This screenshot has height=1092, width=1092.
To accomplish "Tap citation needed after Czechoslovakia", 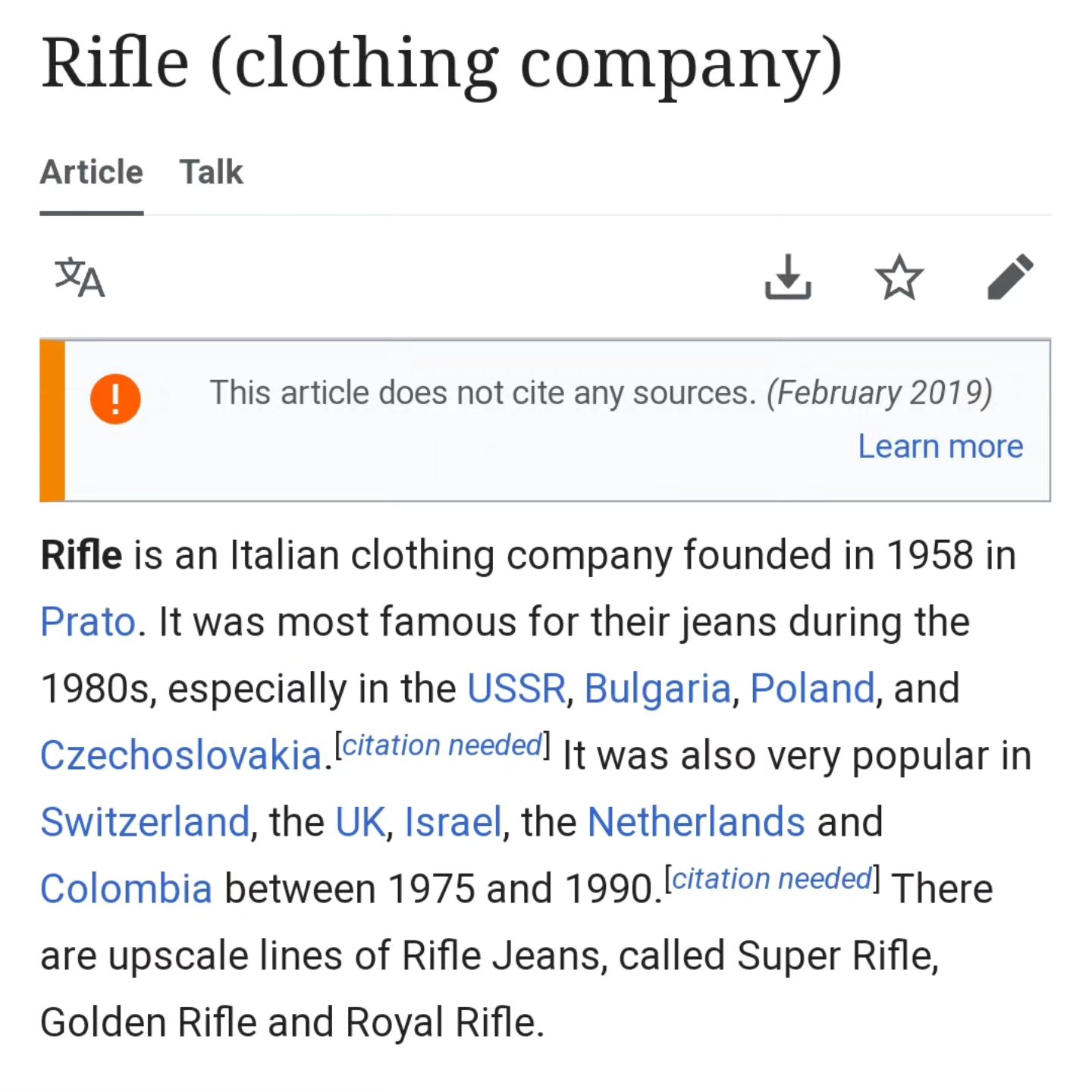I will (443, 745).
